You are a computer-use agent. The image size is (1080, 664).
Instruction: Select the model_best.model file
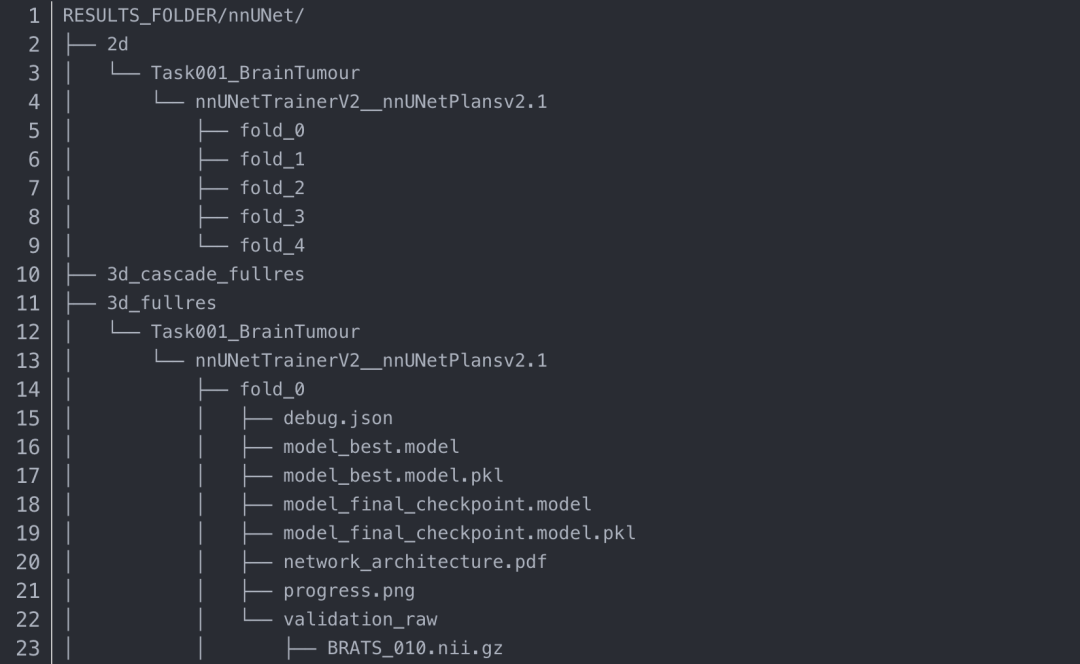tap(371, 446)
